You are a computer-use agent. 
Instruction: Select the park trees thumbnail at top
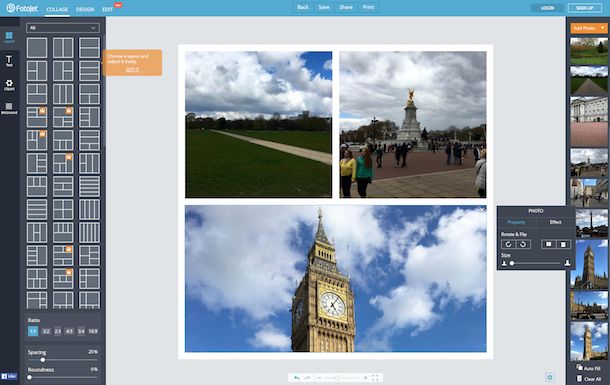[589, 51]
